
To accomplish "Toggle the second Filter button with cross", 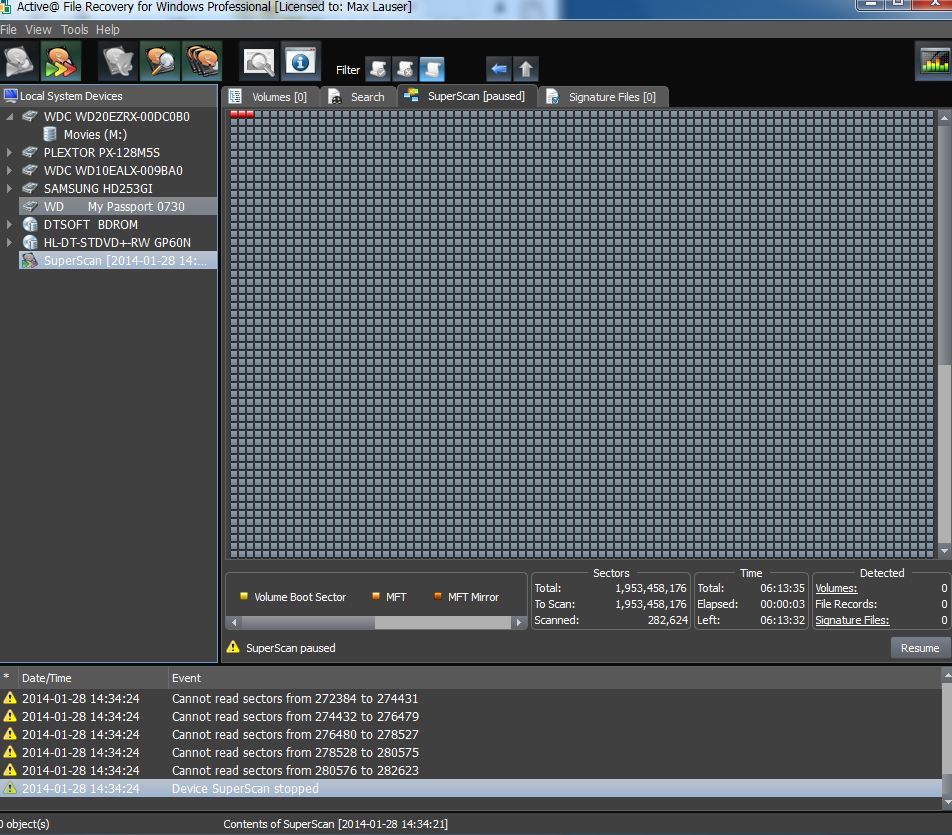I will tap(405, 69).
